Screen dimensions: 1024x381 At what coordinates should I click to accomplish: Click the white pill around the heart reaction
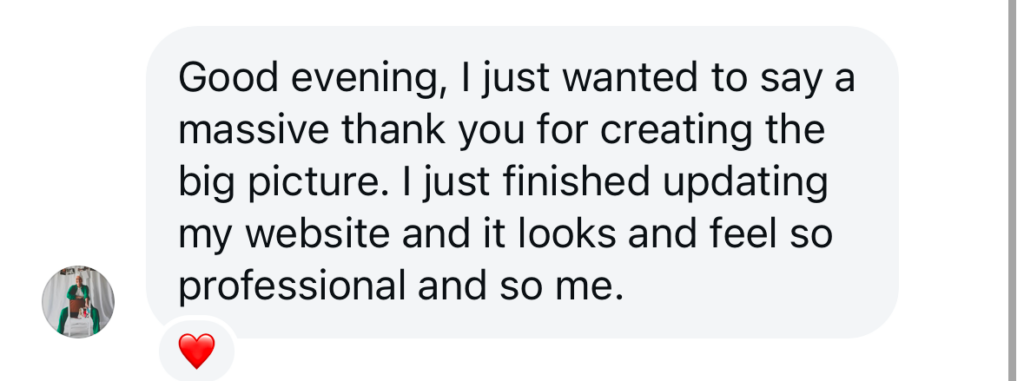coord(197,350)
